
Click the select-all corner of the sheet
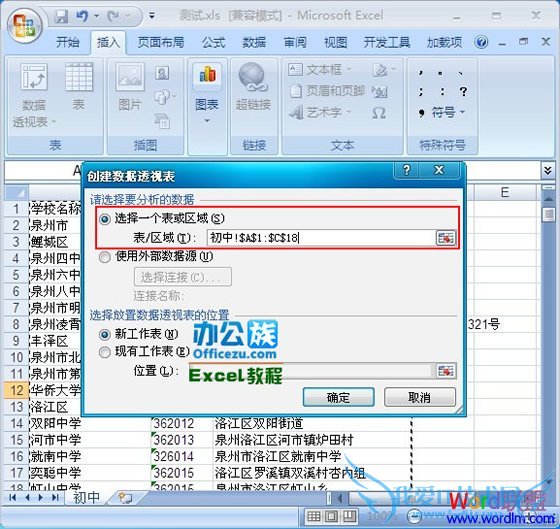point(16,193)
